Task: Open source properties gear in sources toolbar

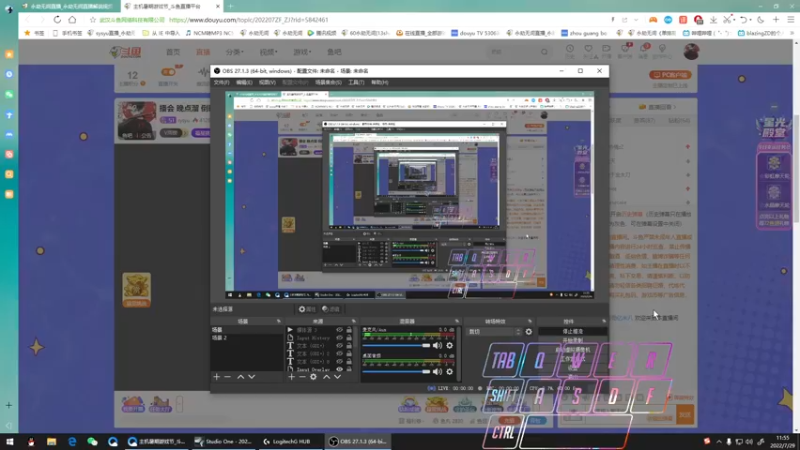Action: [x=313, y=377]
